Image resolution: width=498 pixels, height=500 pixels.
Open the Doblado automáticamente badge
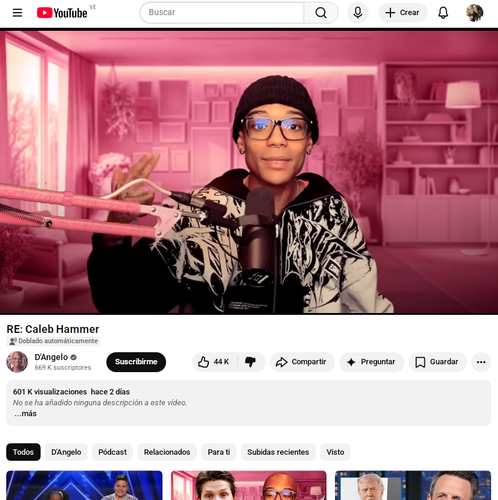click(x=53, y=341)
